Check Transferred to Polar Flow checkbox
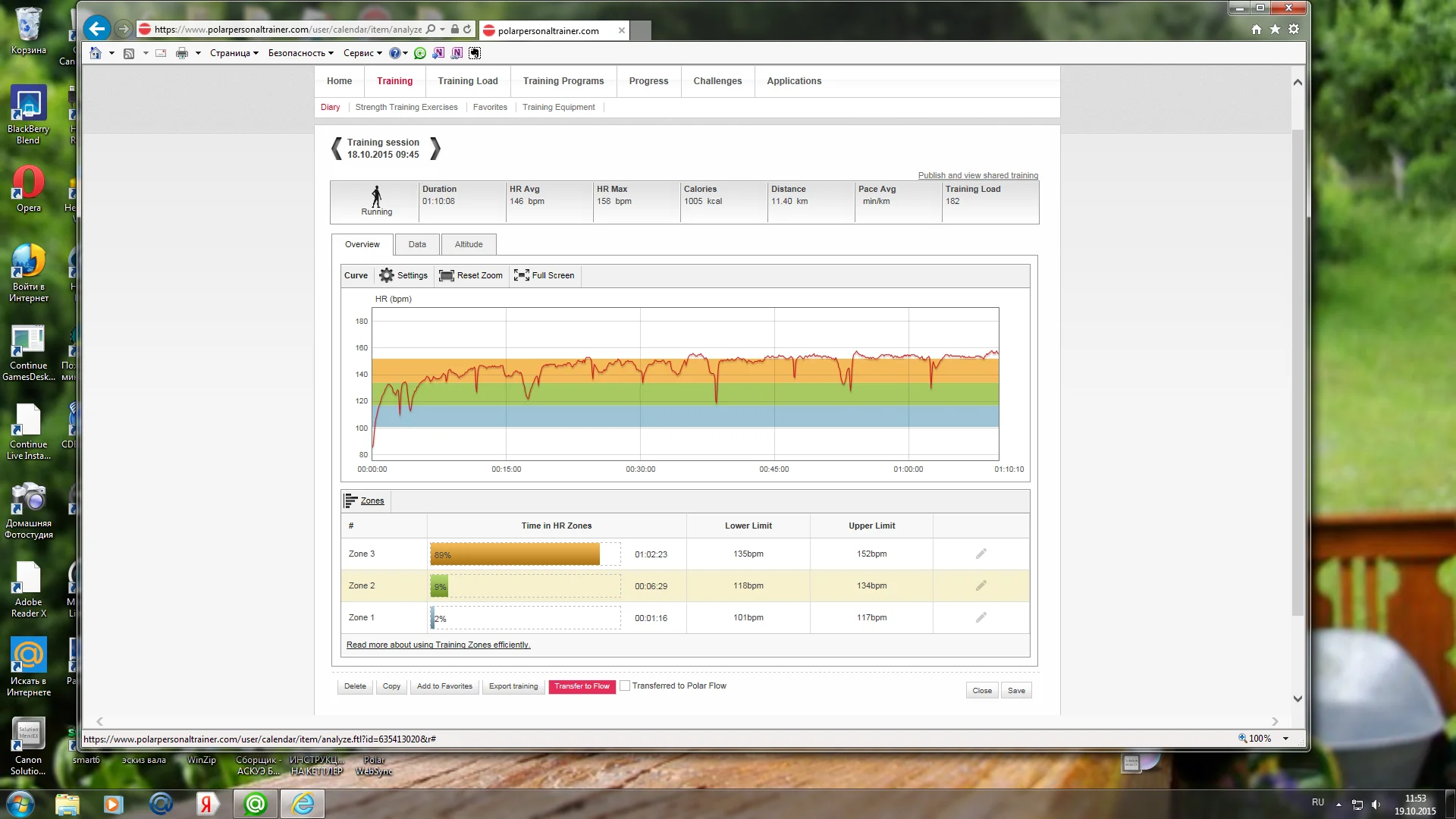Screen dimensions: 1456x819 (x=625, y=686)
